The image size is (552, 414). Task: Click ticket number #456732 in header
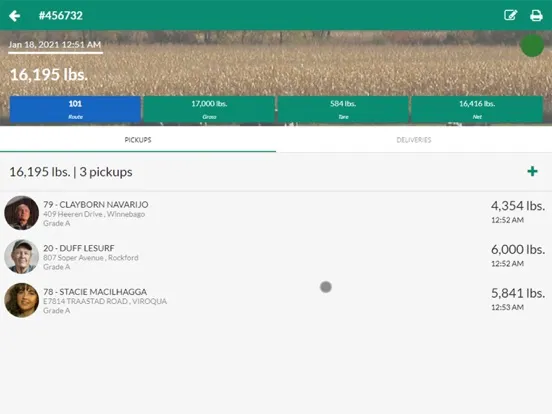pyautogui.click(x=61, y=15)
